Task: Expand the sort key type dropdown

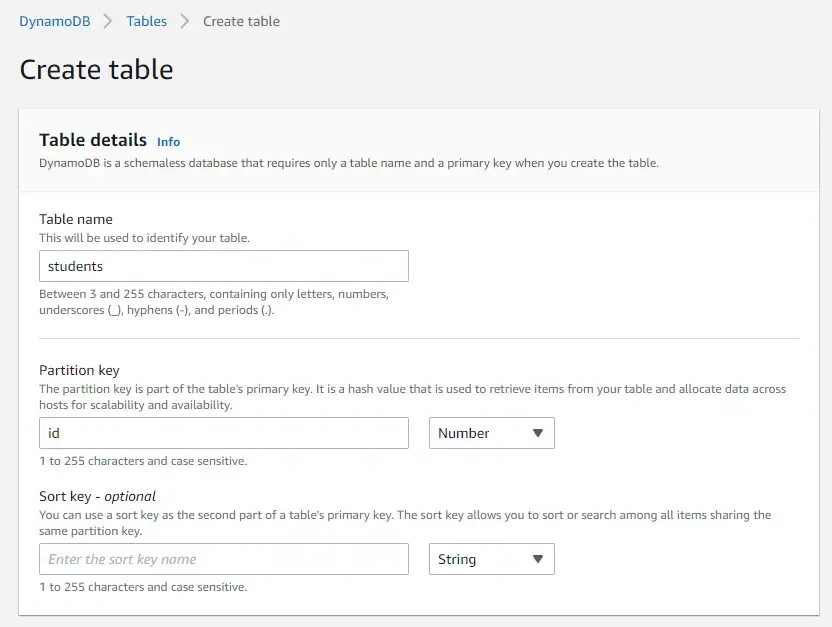Action: tap(491, 559)
